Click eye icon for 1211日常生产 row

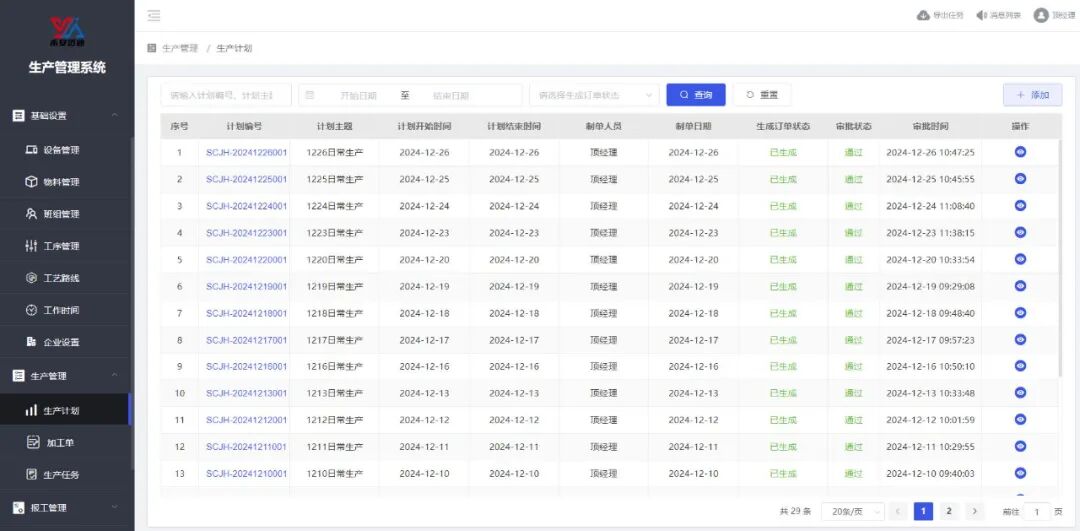(1020, 446)
